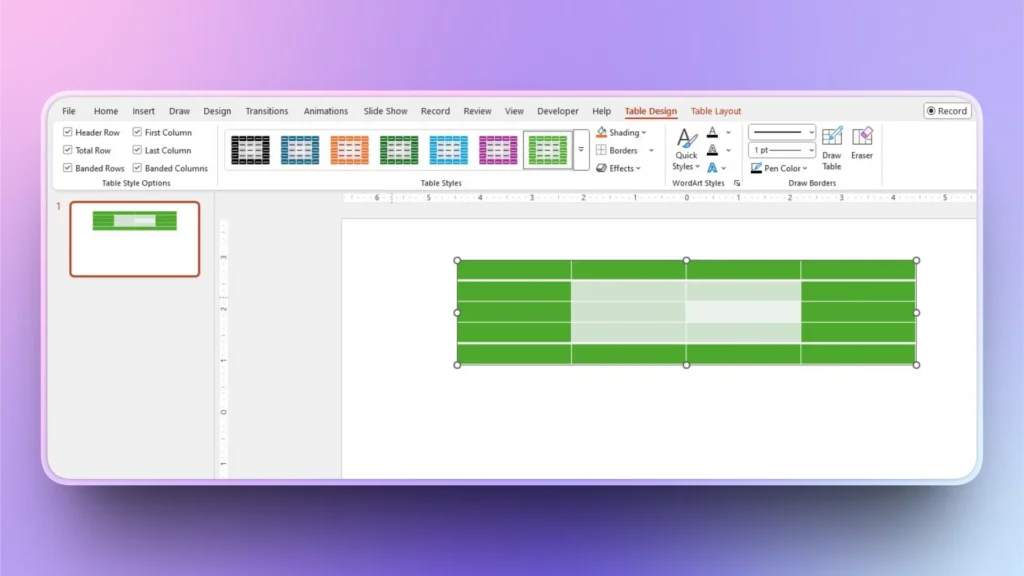Open the Shading options
This screenshot has height=576, width=1024.
click(x=621, y=132)
